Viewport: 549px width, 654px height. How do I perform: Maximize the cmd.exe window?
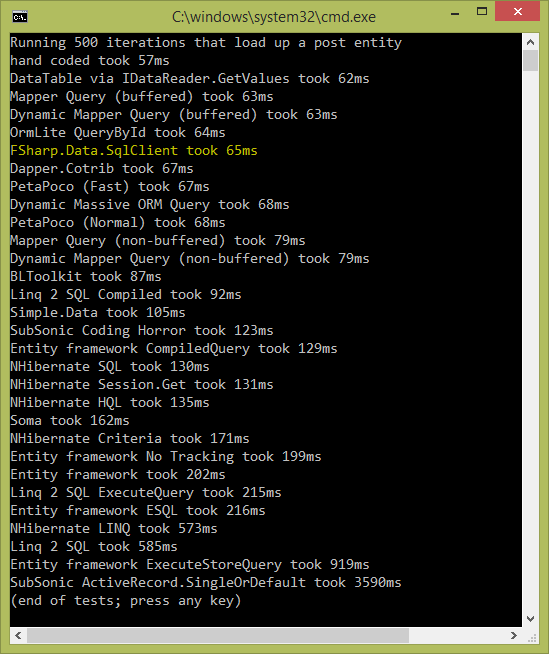coord(482,12)
